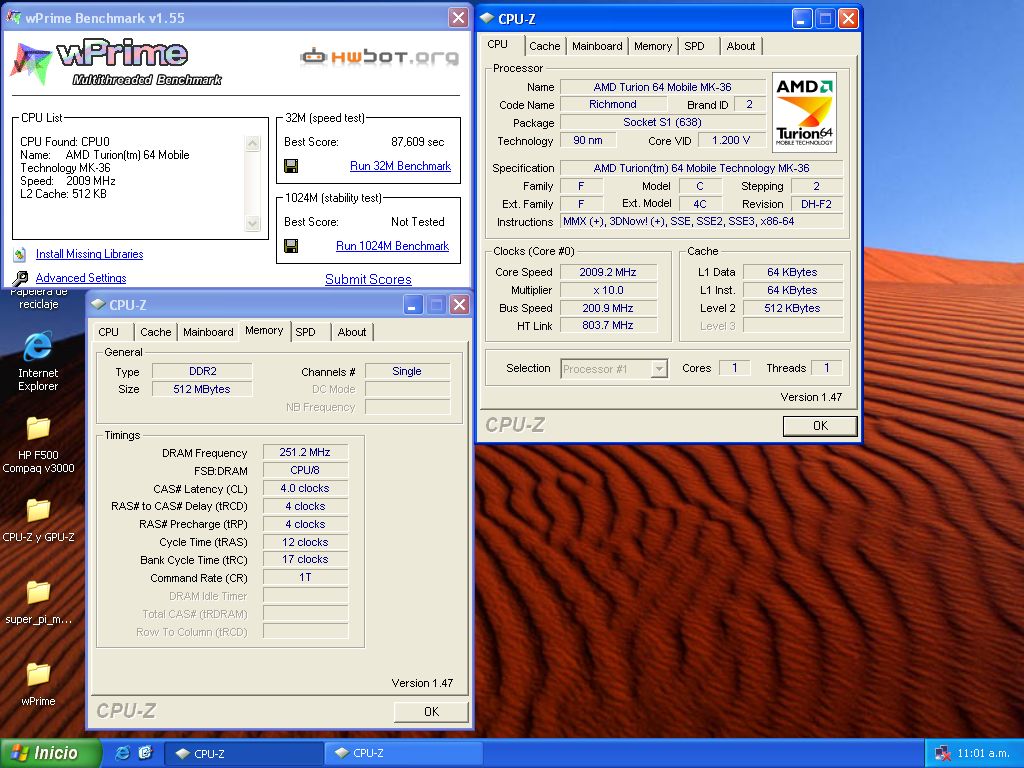
Task: Open the Processor #1 selection dropdown
Action: (x=659, y=369)
